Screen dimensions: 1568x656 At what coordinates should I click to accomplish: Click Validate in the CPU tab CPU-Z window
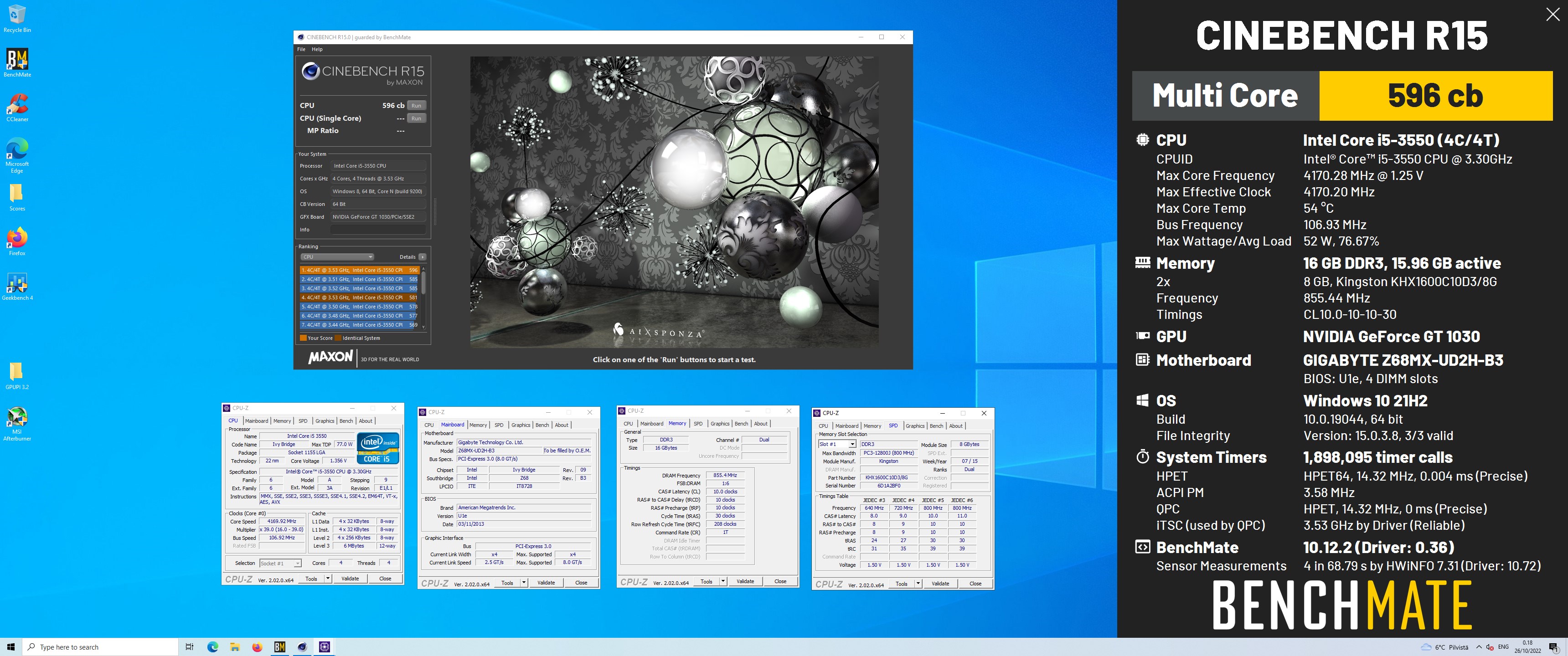pos(350,579)
